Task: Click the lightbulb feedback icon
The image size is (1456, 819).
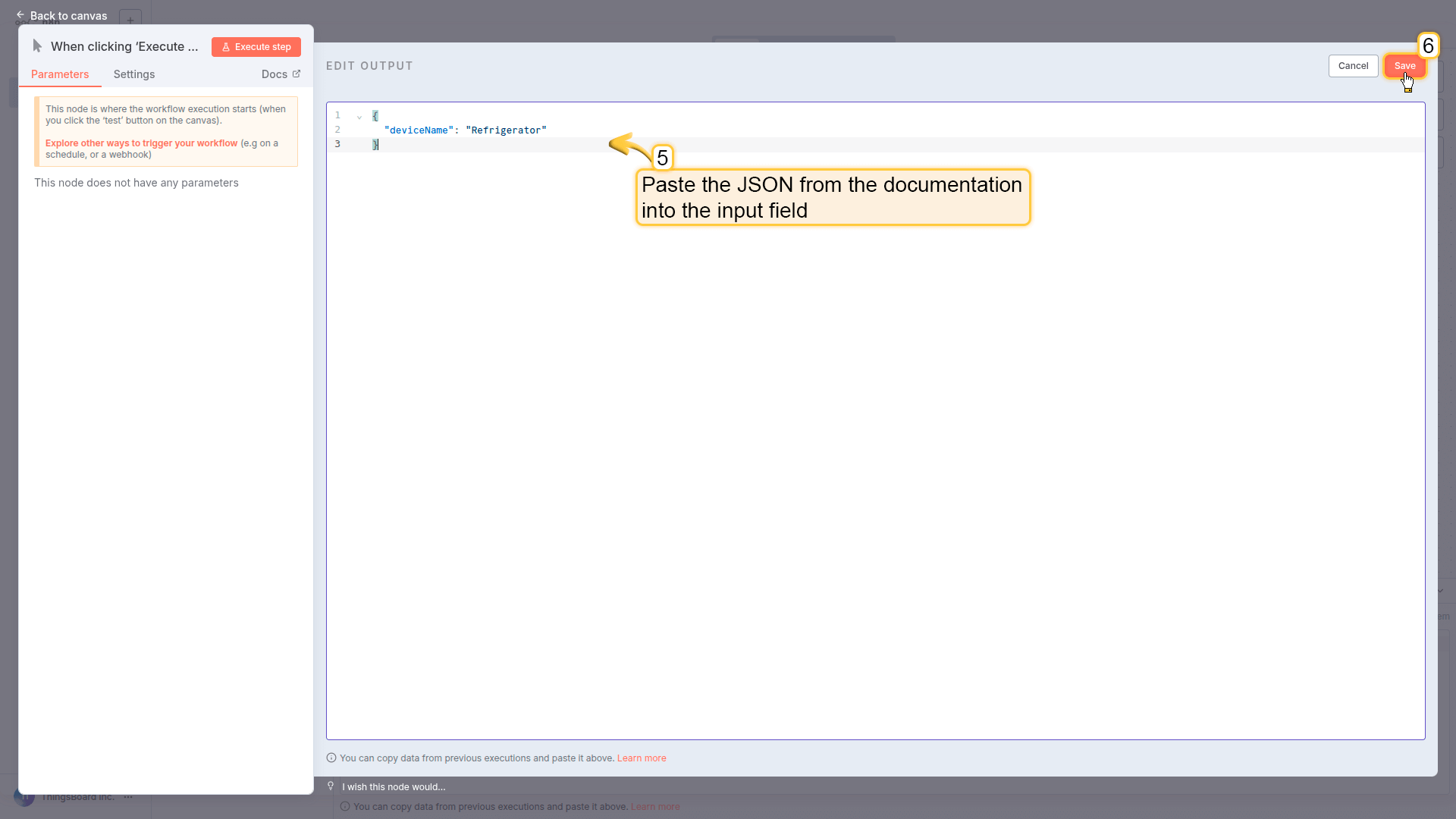Action: coord(331,786)
